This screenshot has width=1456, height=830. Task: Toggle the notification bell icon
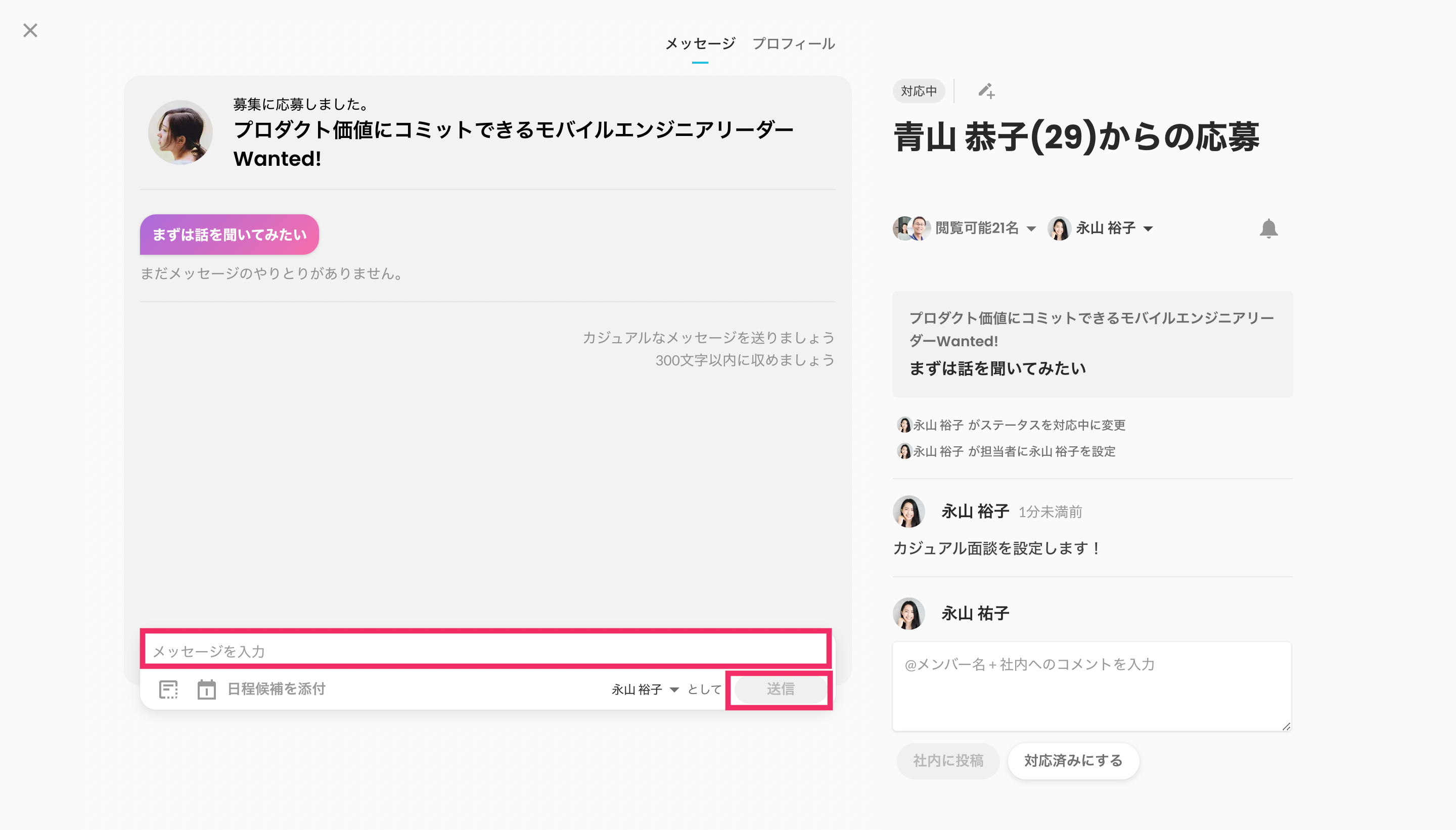tap(1268, 228)
